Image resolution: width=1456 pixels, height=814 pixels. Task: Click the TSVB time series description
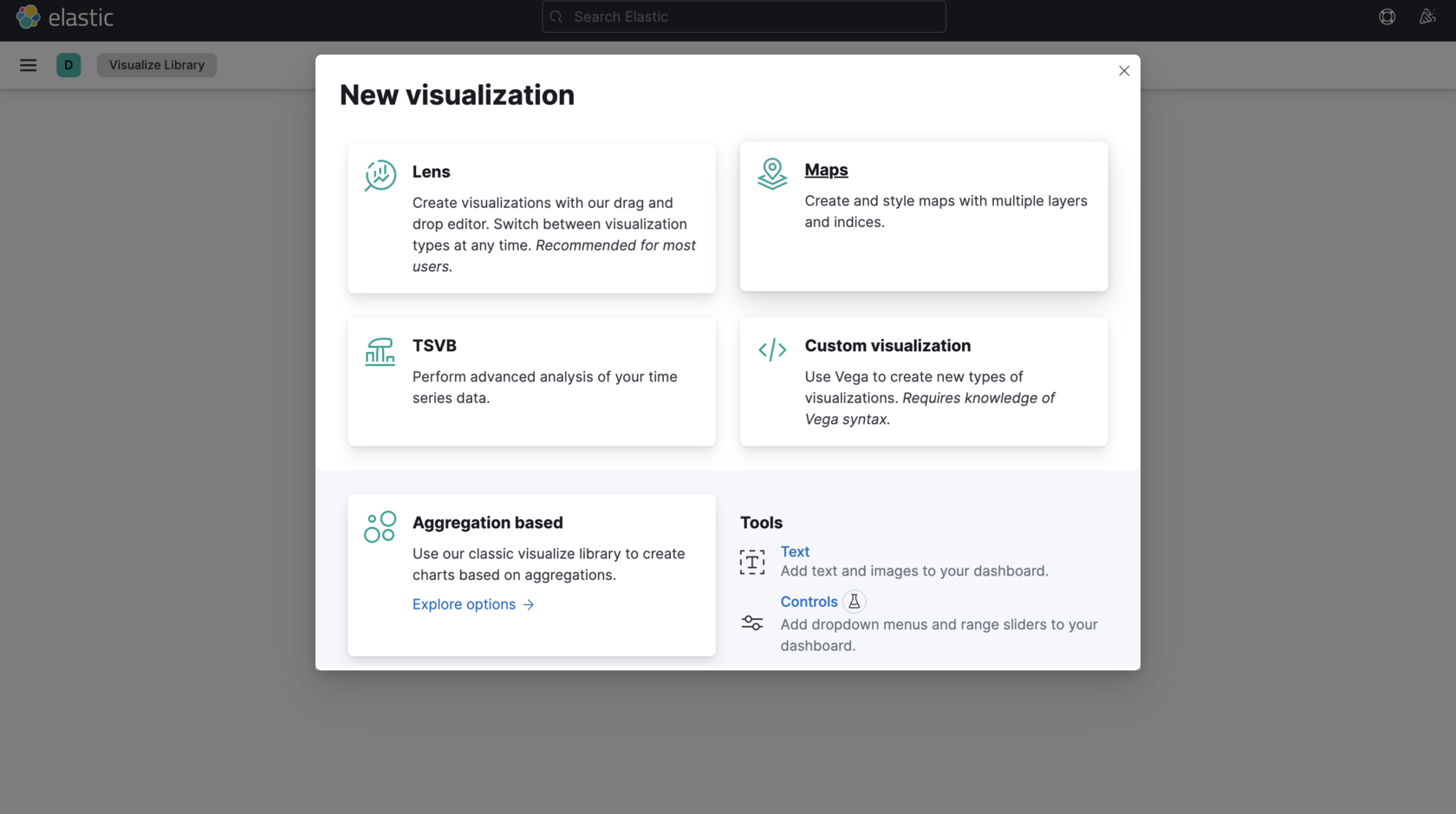[545, 387]
